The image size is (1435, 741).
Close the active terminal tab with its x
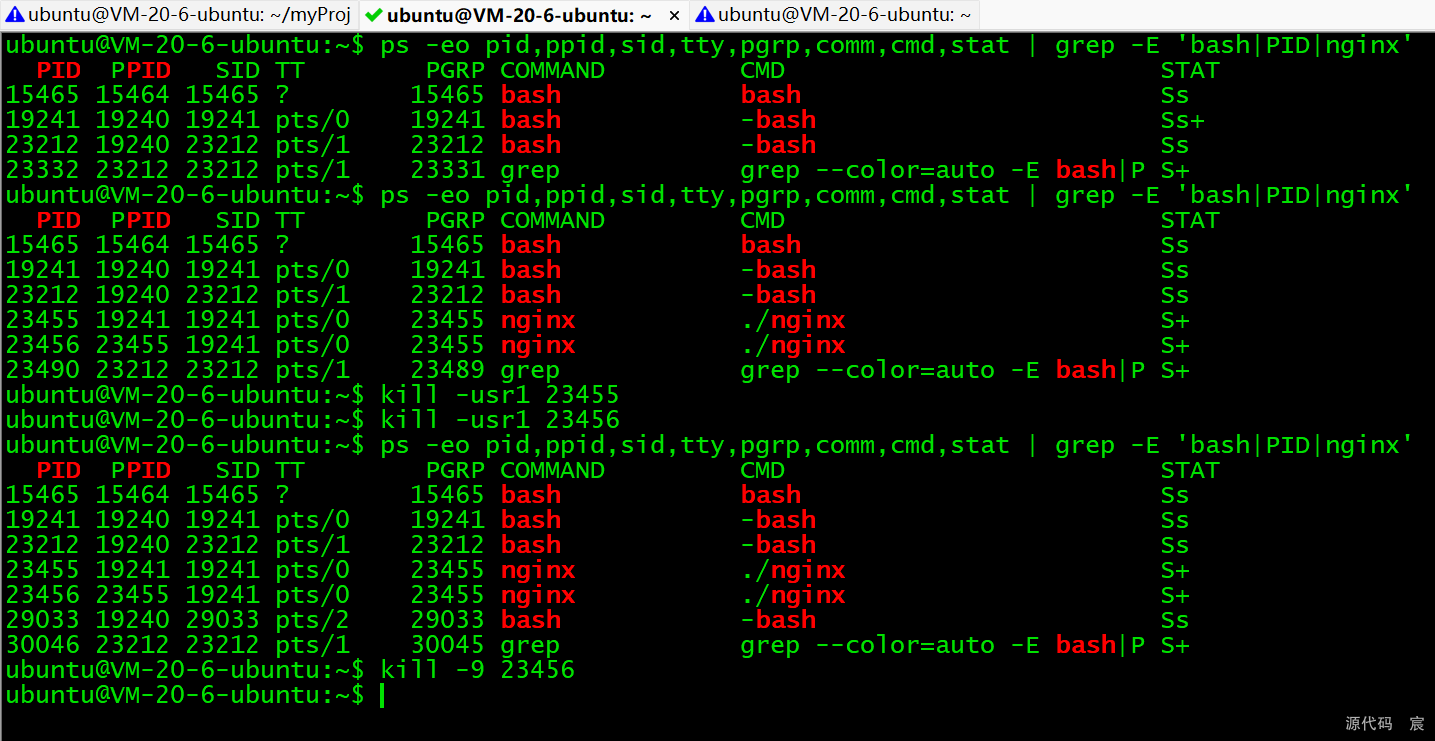pyautogui.click(x=674, y=15)
